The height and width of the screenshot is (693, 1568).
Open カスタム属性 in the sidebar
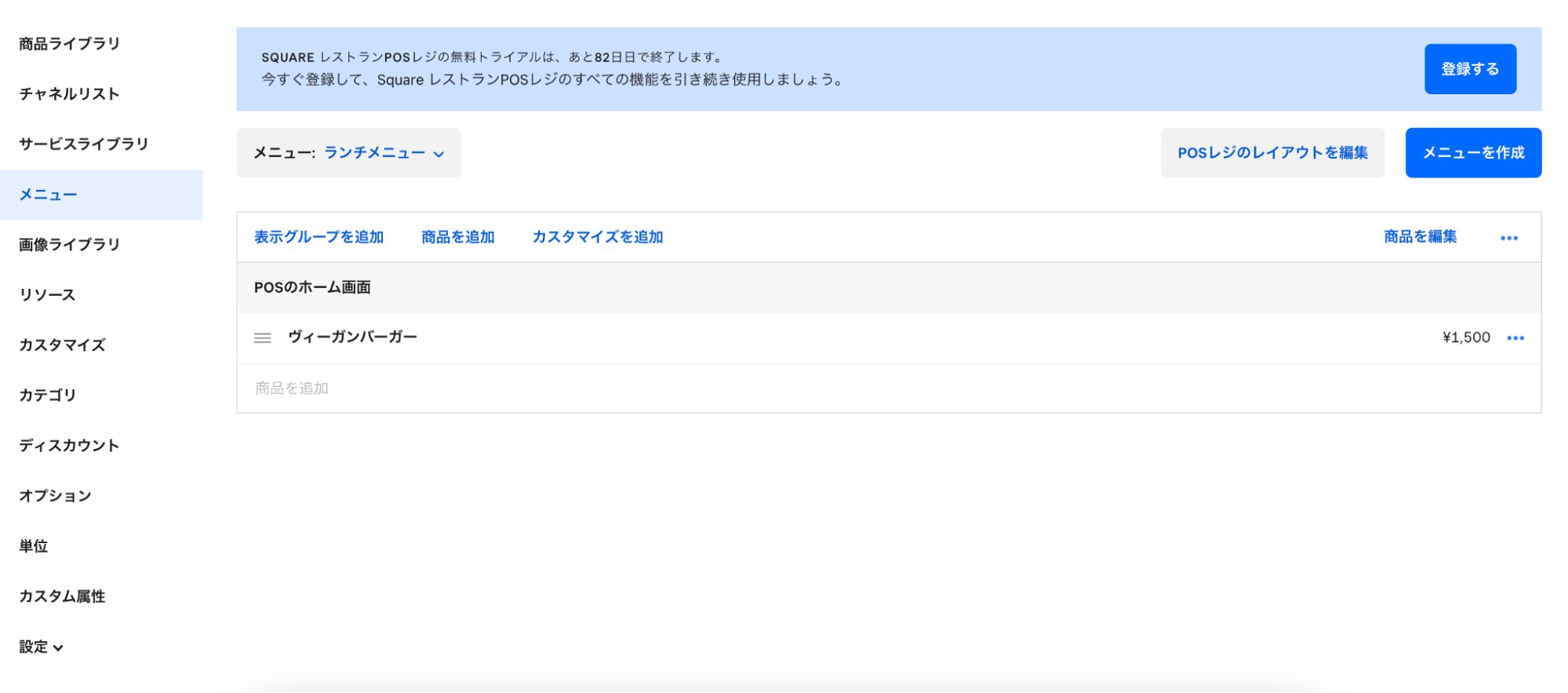point(62,596)
